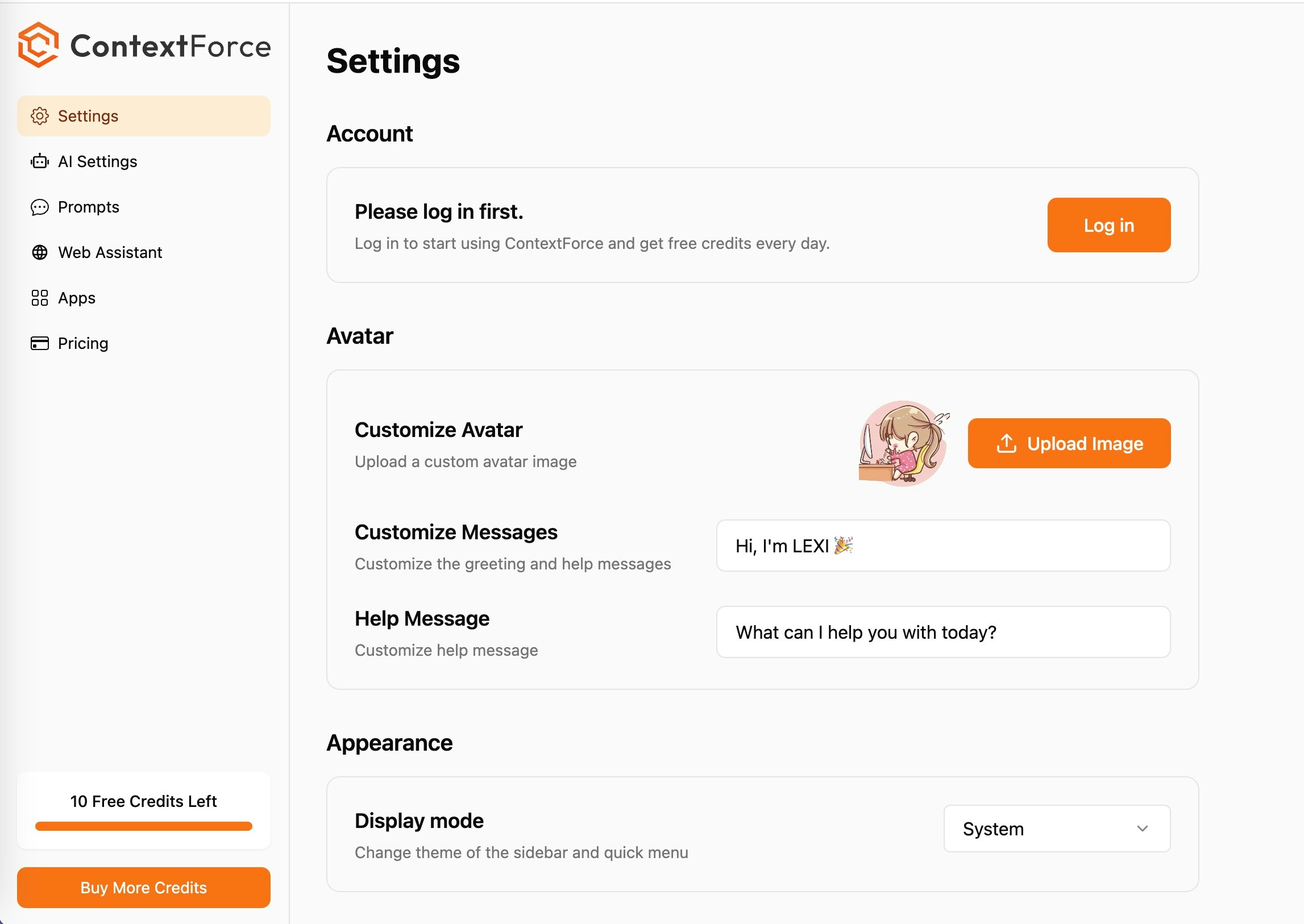Select the AI Settings robot icon
The height and width of the screenshot is (924, 1304).
point(39,161)
